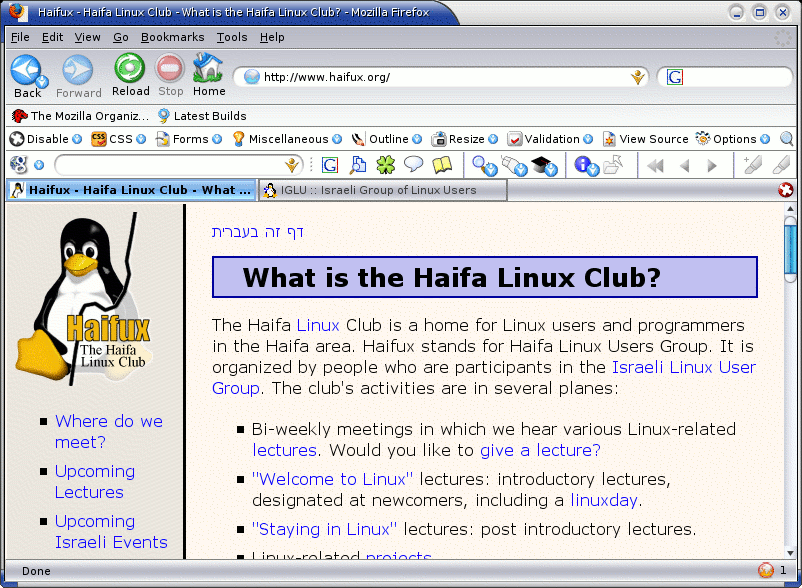Open the Hebrew version page link
The image size is (802, 588).
coord(258,233)
